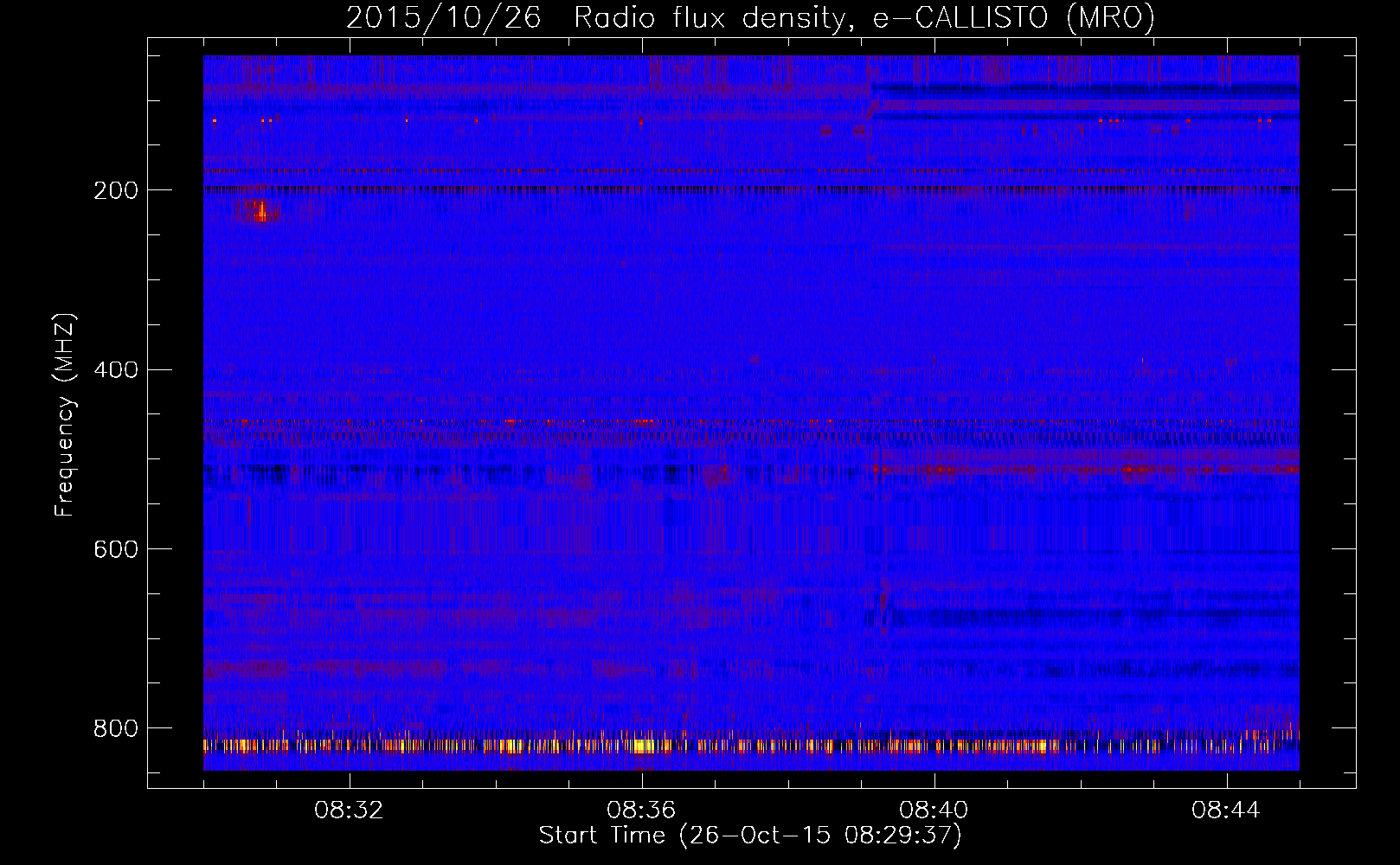The image size is (1400, 865).
Task: Click the 08:36 time axis label
Action: tap(641, 810)
